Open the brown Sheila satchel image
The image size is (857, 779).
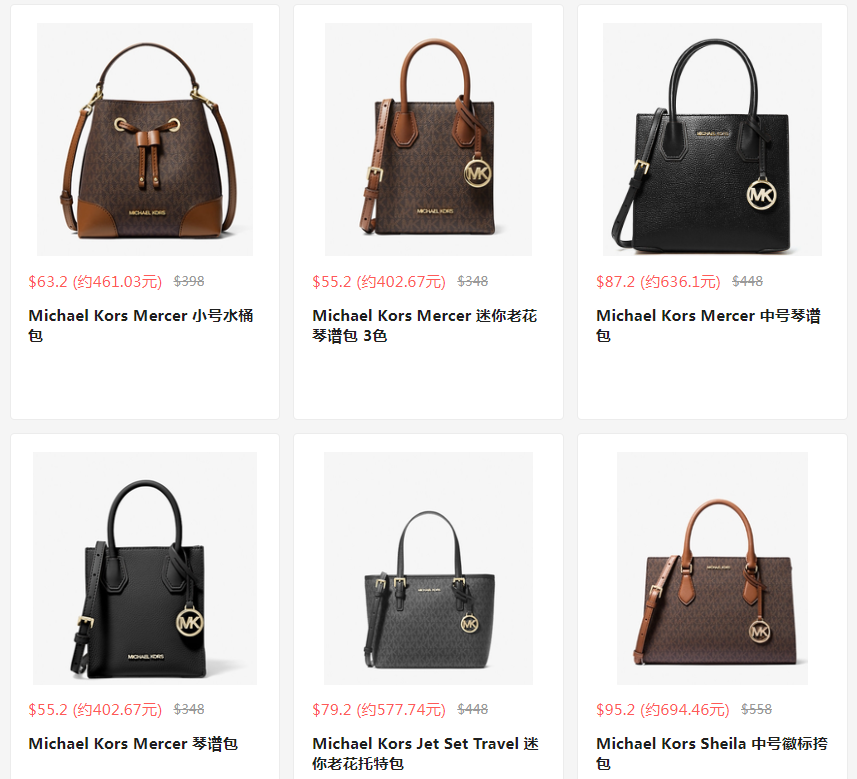click(712, 568)
